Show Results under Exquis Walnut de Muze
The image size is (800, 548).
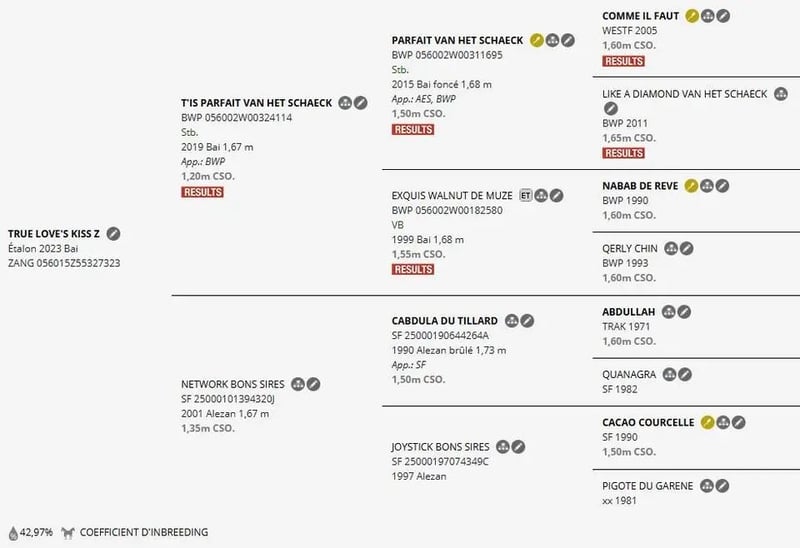(x=413, y=269)
